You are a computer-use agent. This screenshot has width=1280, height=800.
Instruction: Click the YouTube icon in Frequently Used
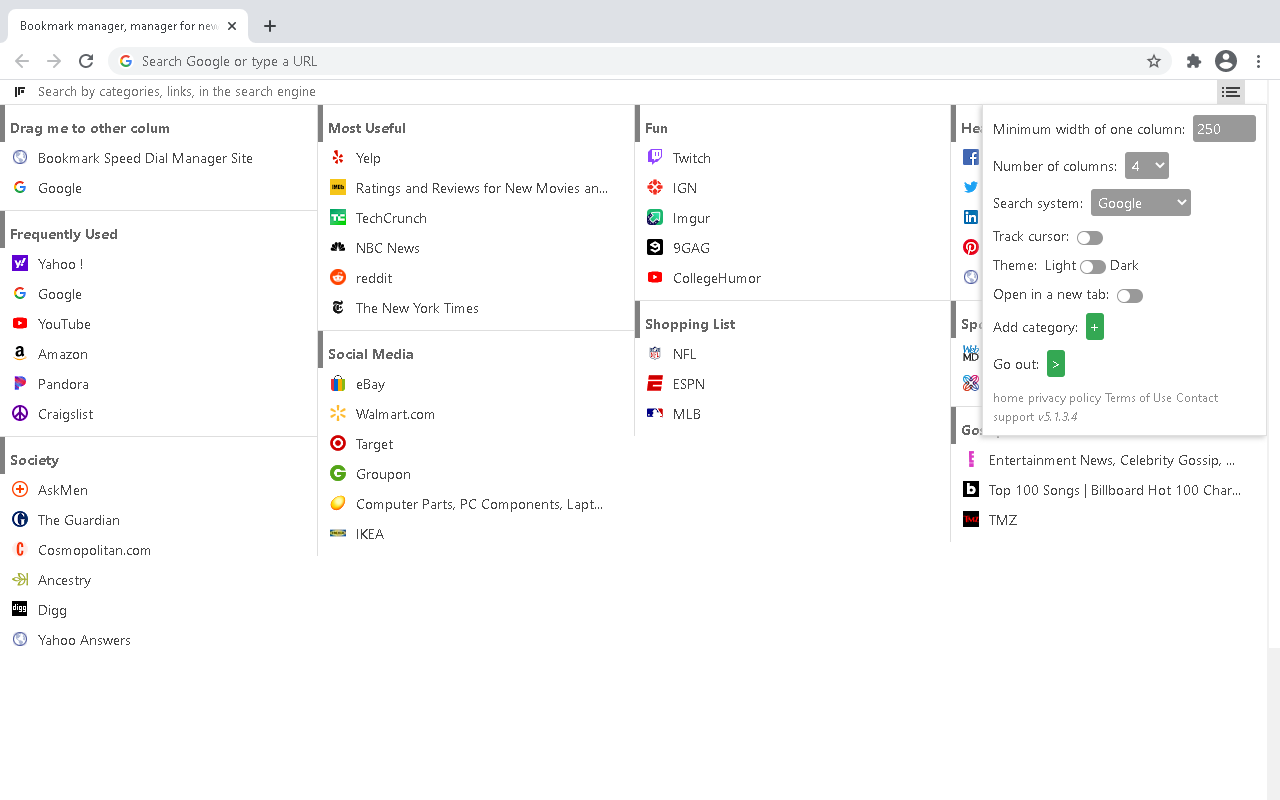(x=20, y=324)
